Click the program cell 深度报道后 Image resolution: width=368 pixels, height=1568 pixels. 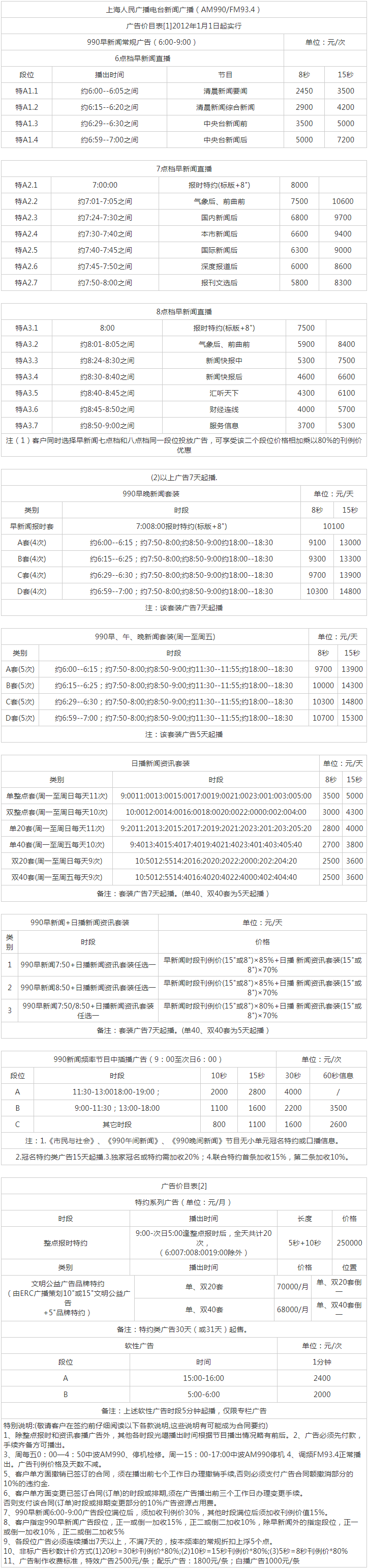coord(220,267)
